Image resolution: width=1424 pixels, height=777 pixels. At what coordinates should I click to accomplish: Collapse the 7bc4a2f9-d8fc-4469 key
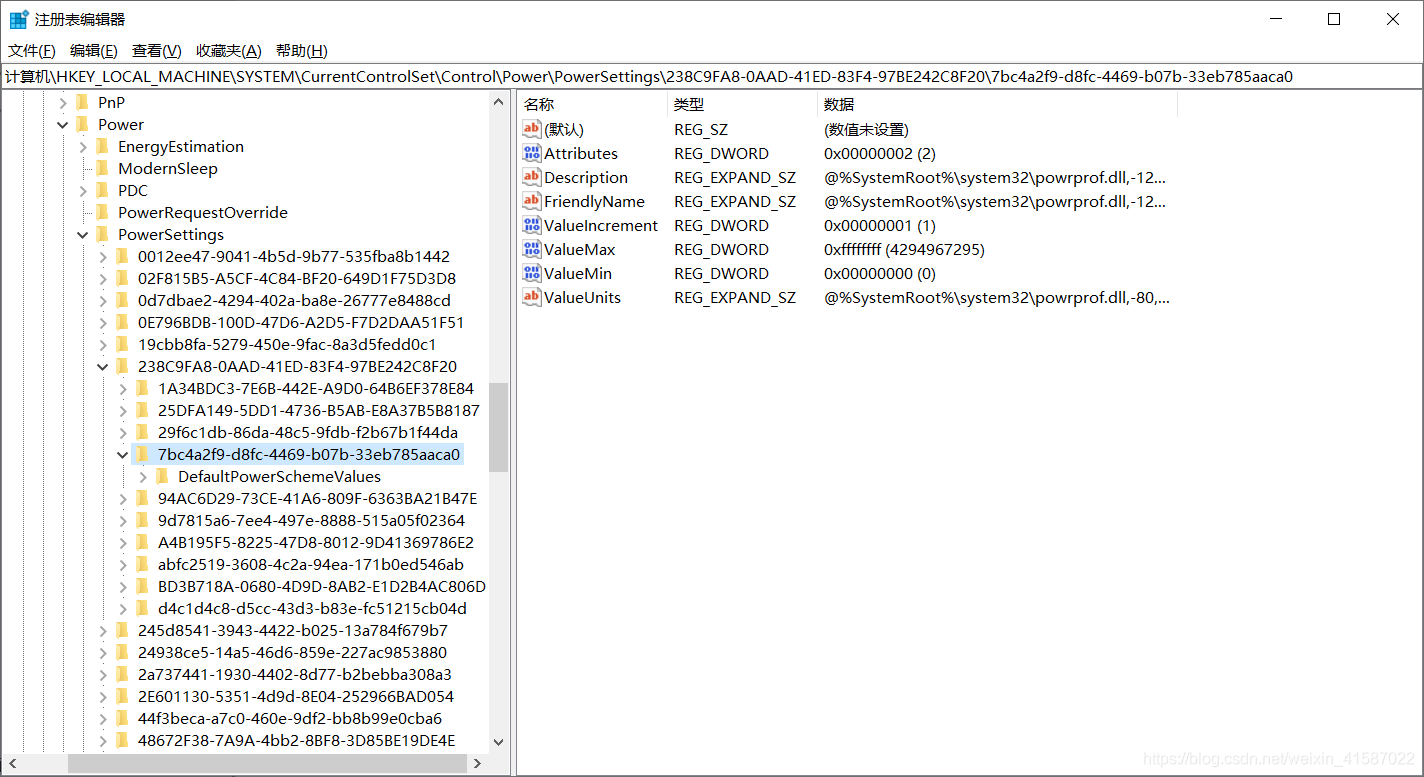(x=123, y=455)
